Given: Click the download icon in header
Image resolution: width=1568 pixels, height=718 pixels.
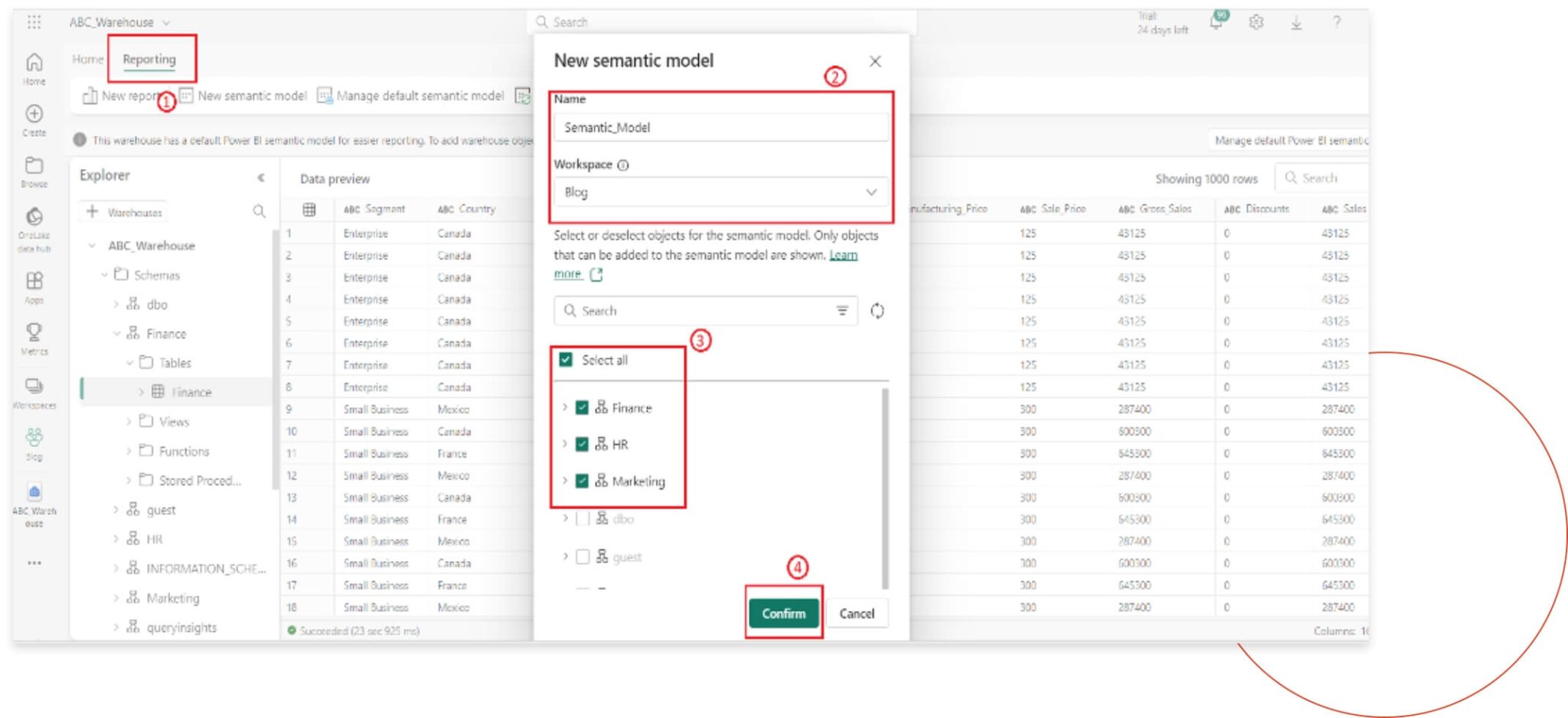Looking at the screenshot, I should [x=1296, y=23].
